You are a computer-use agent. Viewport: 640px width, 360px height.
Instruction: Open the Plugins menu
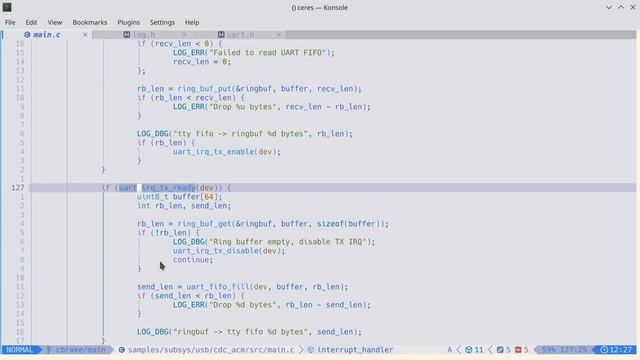(129, 22)
